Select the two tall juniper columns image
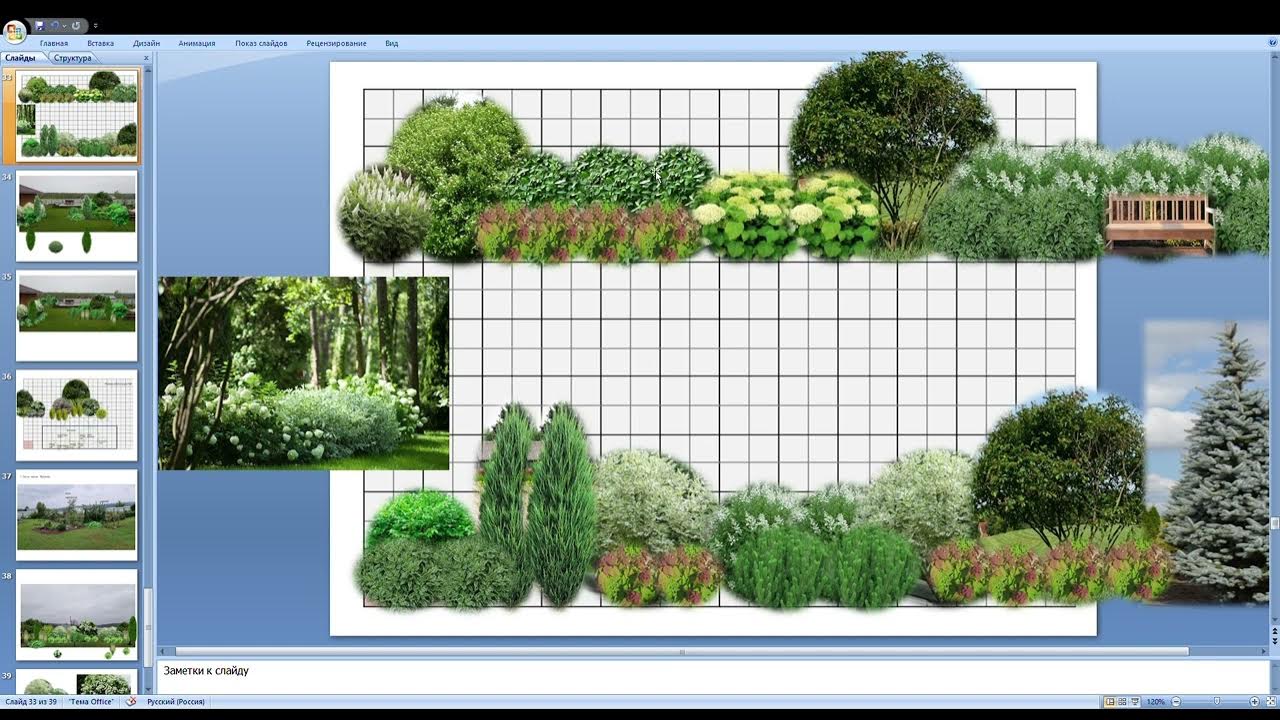This screenshot has height=720, width=1280. (538, 504)
